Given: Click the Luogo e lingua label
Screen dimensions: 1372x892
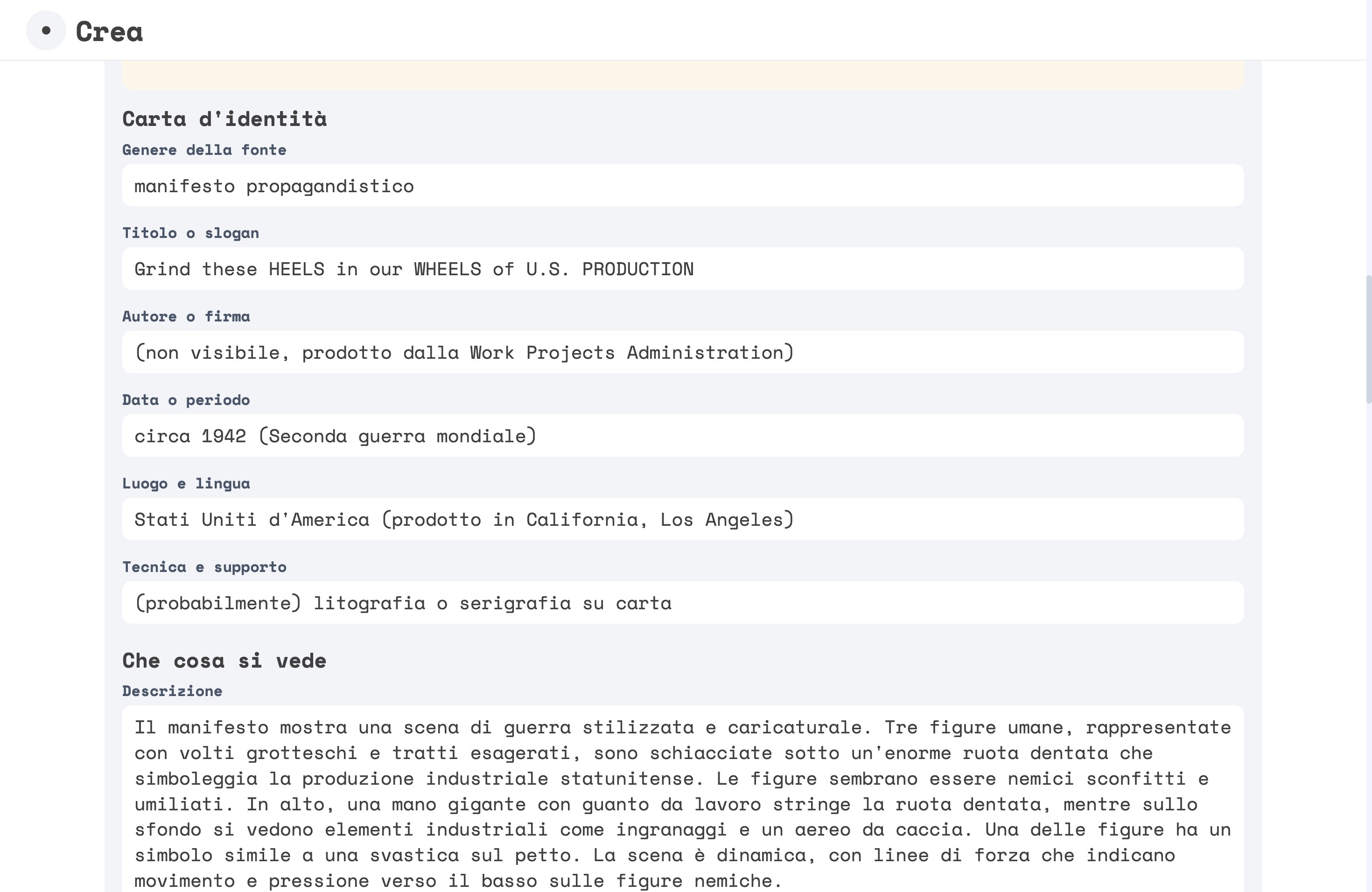Looking at the screenshot, I should tap(186, 483).
